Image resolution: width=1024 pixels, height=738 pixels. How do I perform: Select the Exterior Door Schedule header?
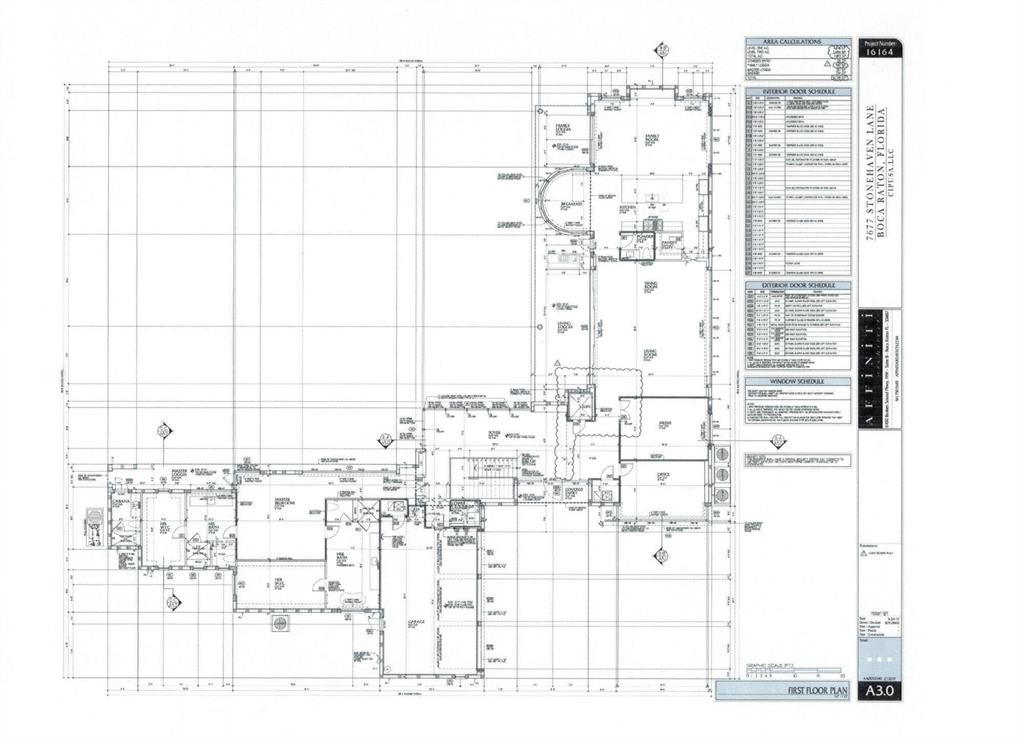797,285
